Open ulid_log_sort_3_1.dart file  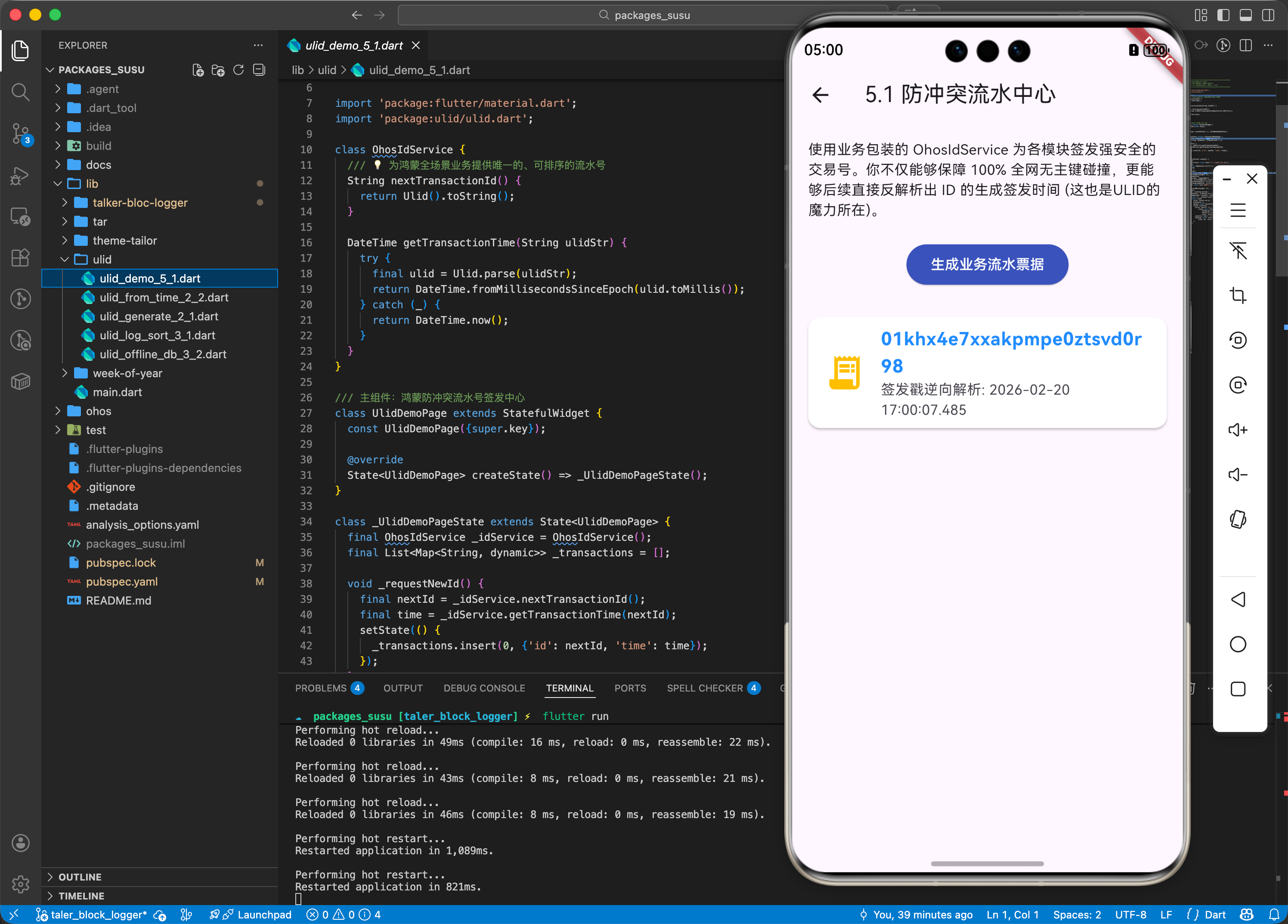[x=157, y=335]
